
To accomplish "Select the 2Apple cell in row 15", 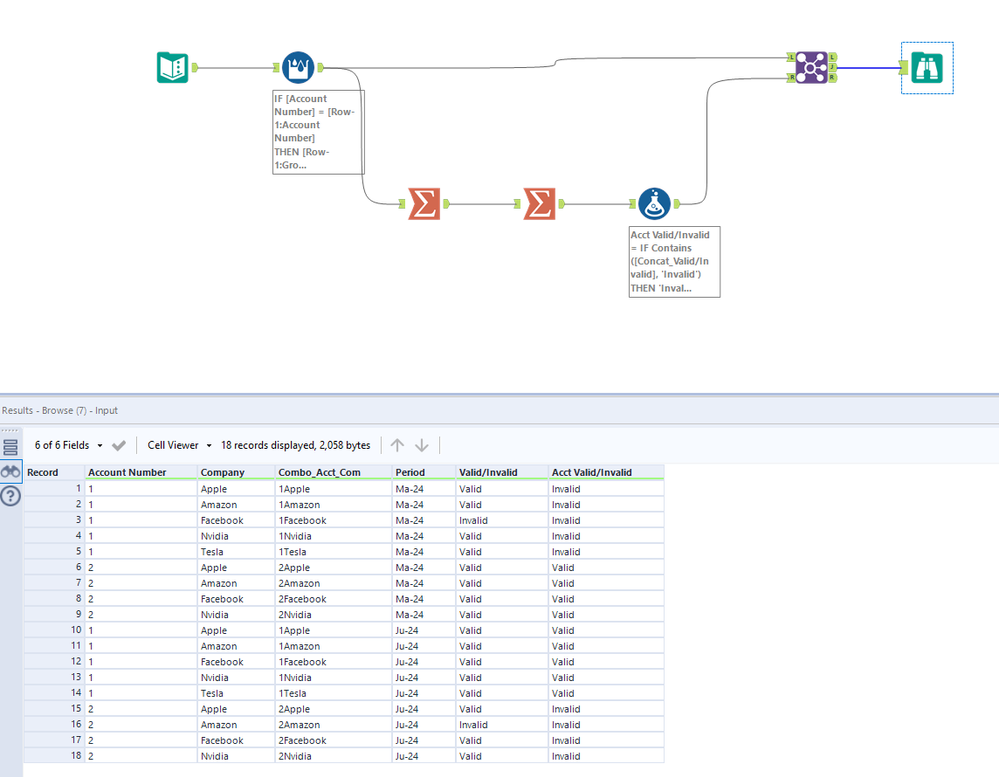I will tap(334, 709).
